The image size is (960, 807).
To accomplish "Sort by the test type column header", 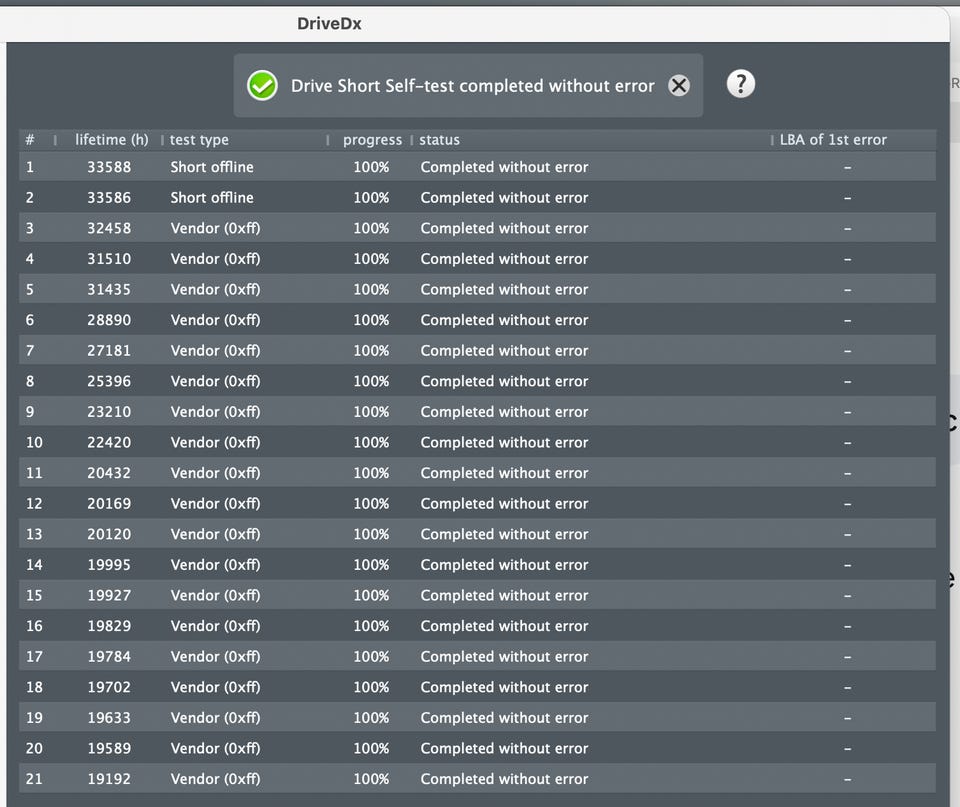I will pyautogui.click(x=199, y=140).
